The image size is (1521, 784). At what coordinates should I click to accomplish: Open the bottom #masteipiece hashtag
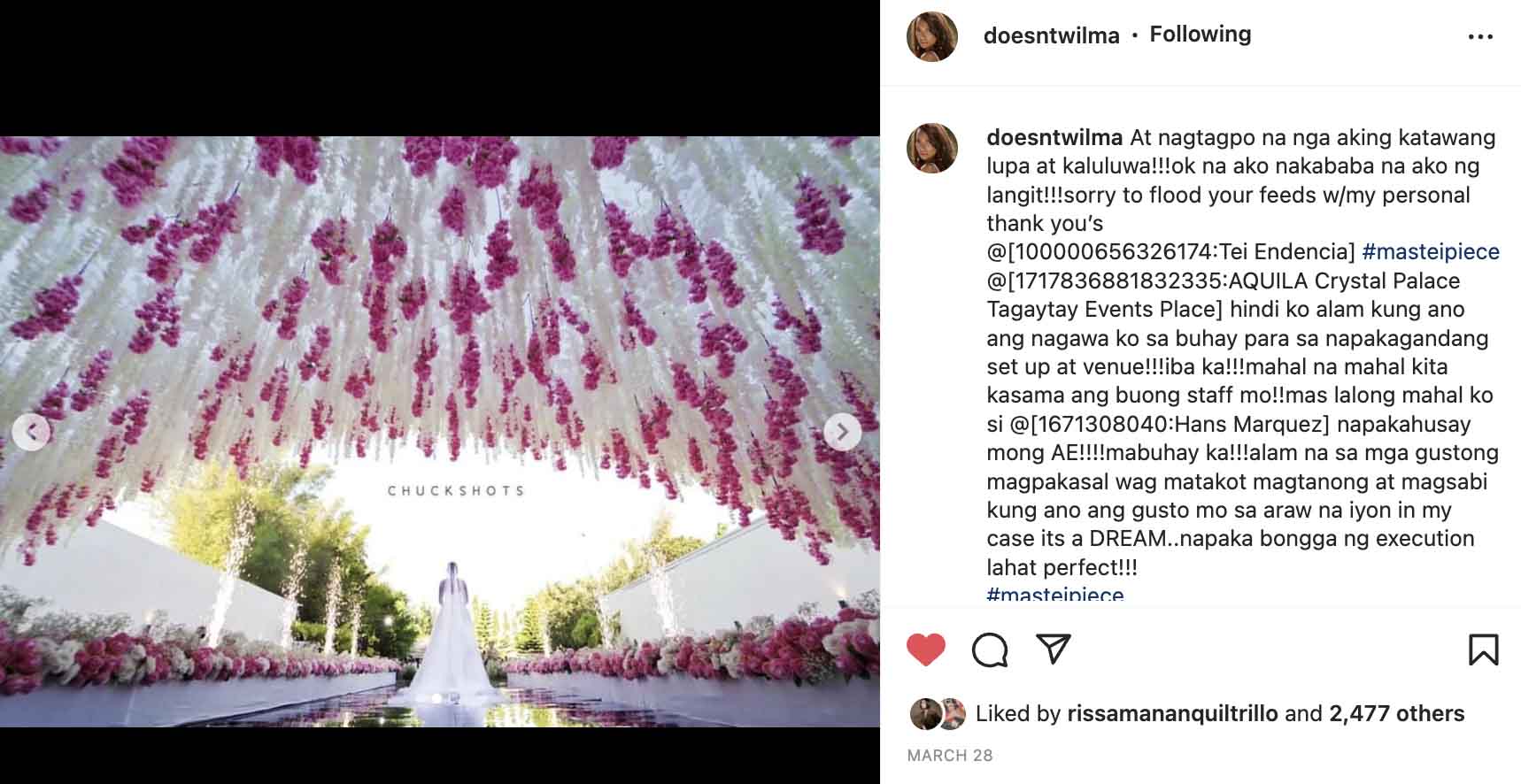(1055, 594)
